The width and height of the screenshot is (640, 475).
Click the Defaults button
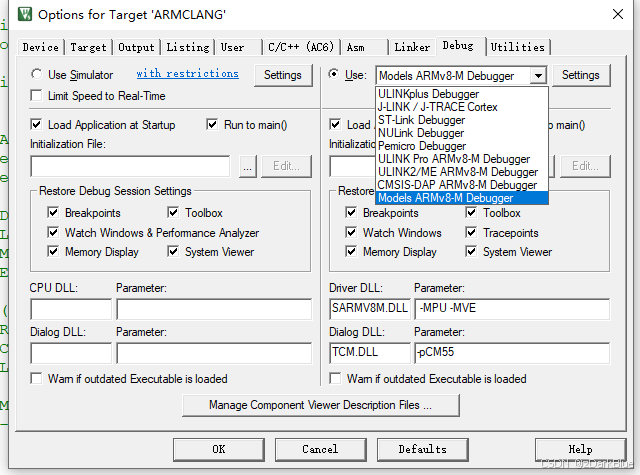click(422, 449)
